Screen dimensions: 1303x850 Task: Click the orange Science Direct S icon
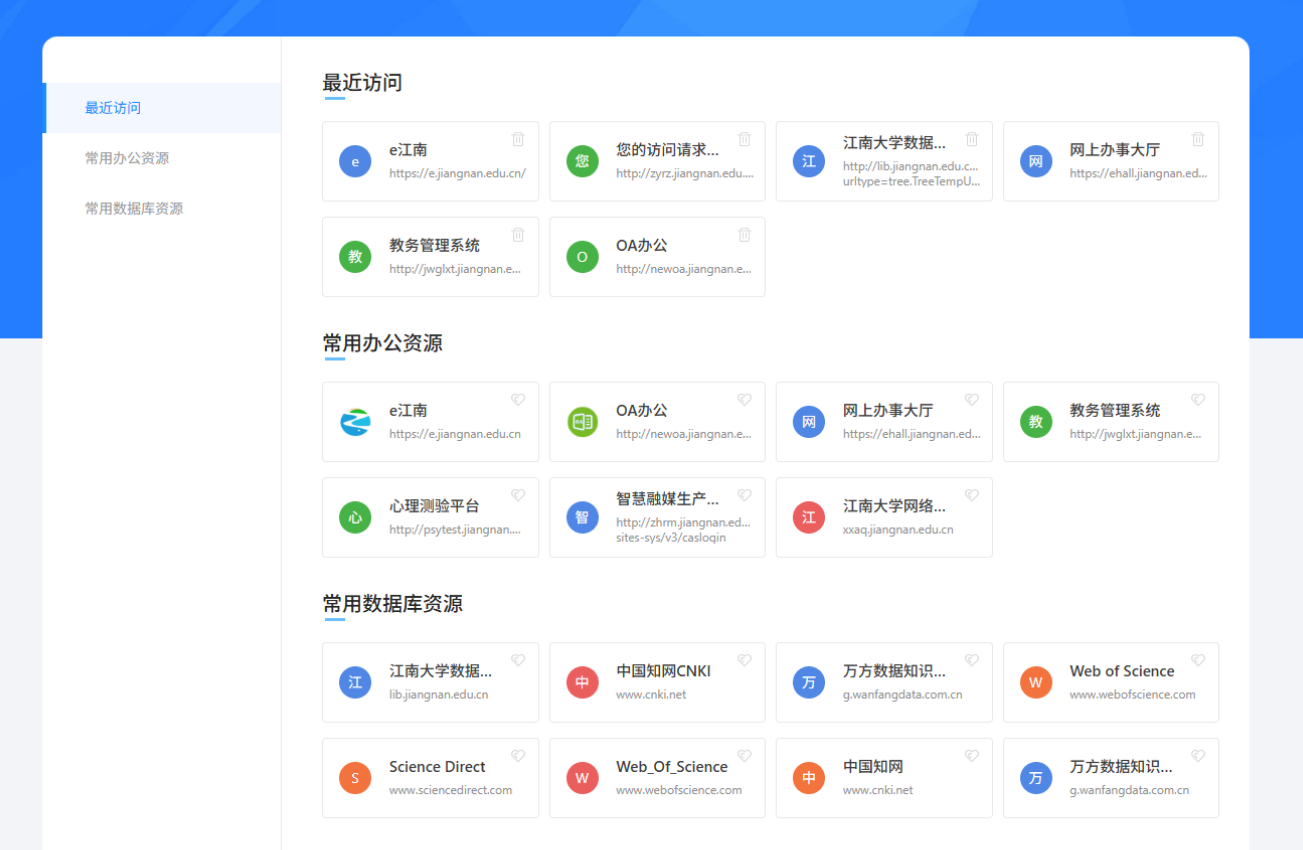(355, 778)
